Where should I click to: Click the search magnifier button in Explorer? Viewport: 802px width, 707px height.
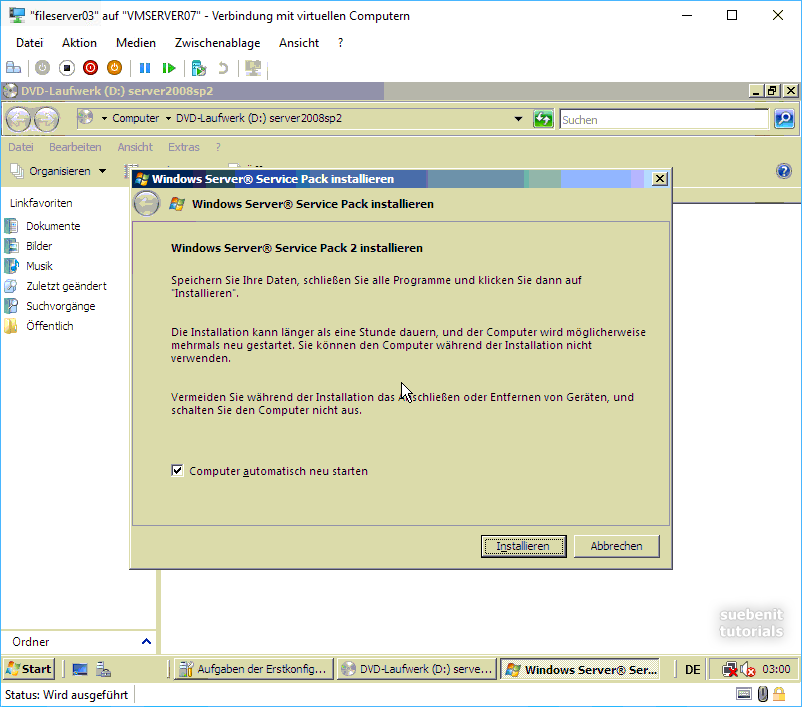784,119
